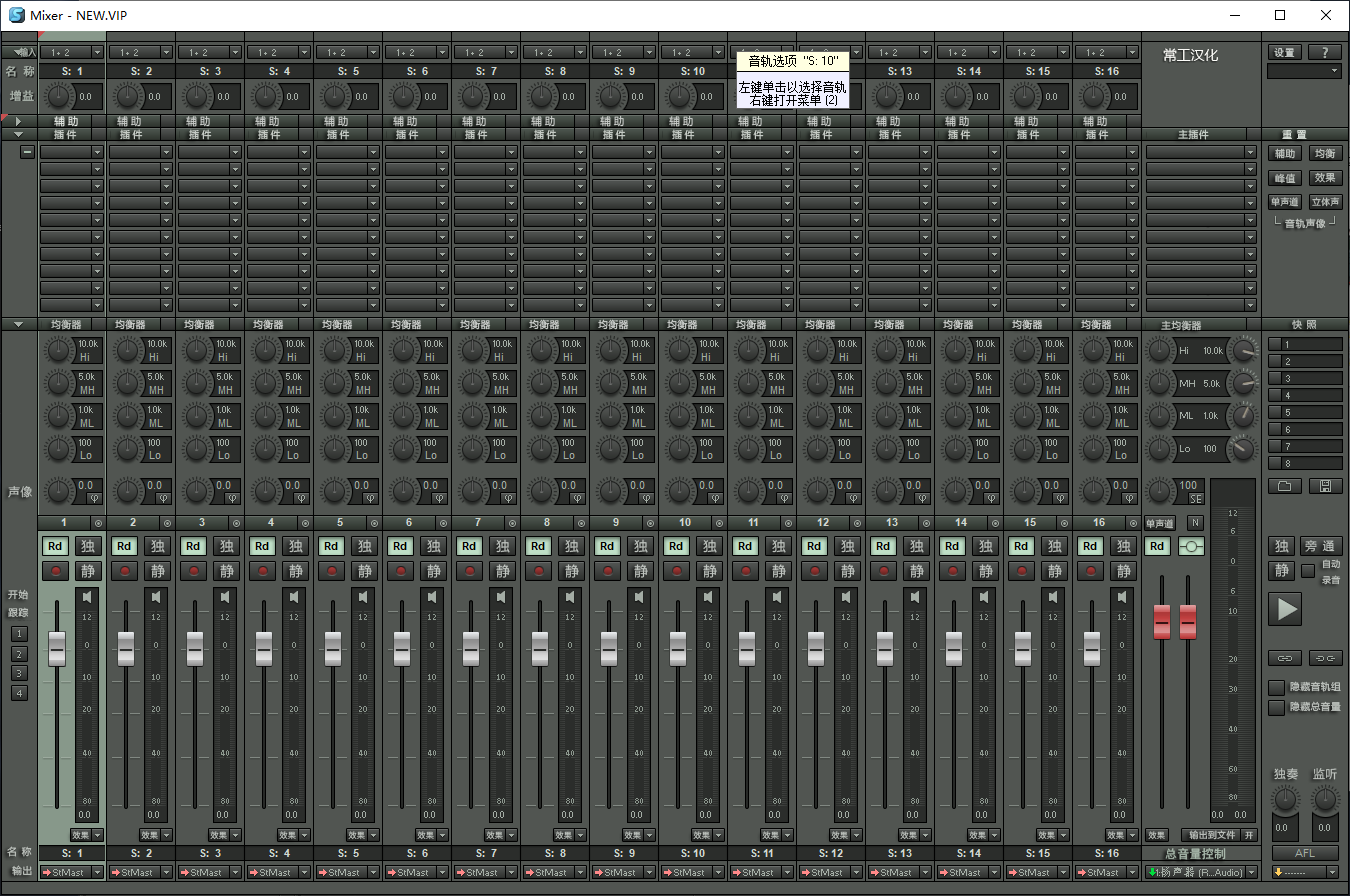
Task: Click the unlink channels broken-chain icon
Action: point(1325,657)
